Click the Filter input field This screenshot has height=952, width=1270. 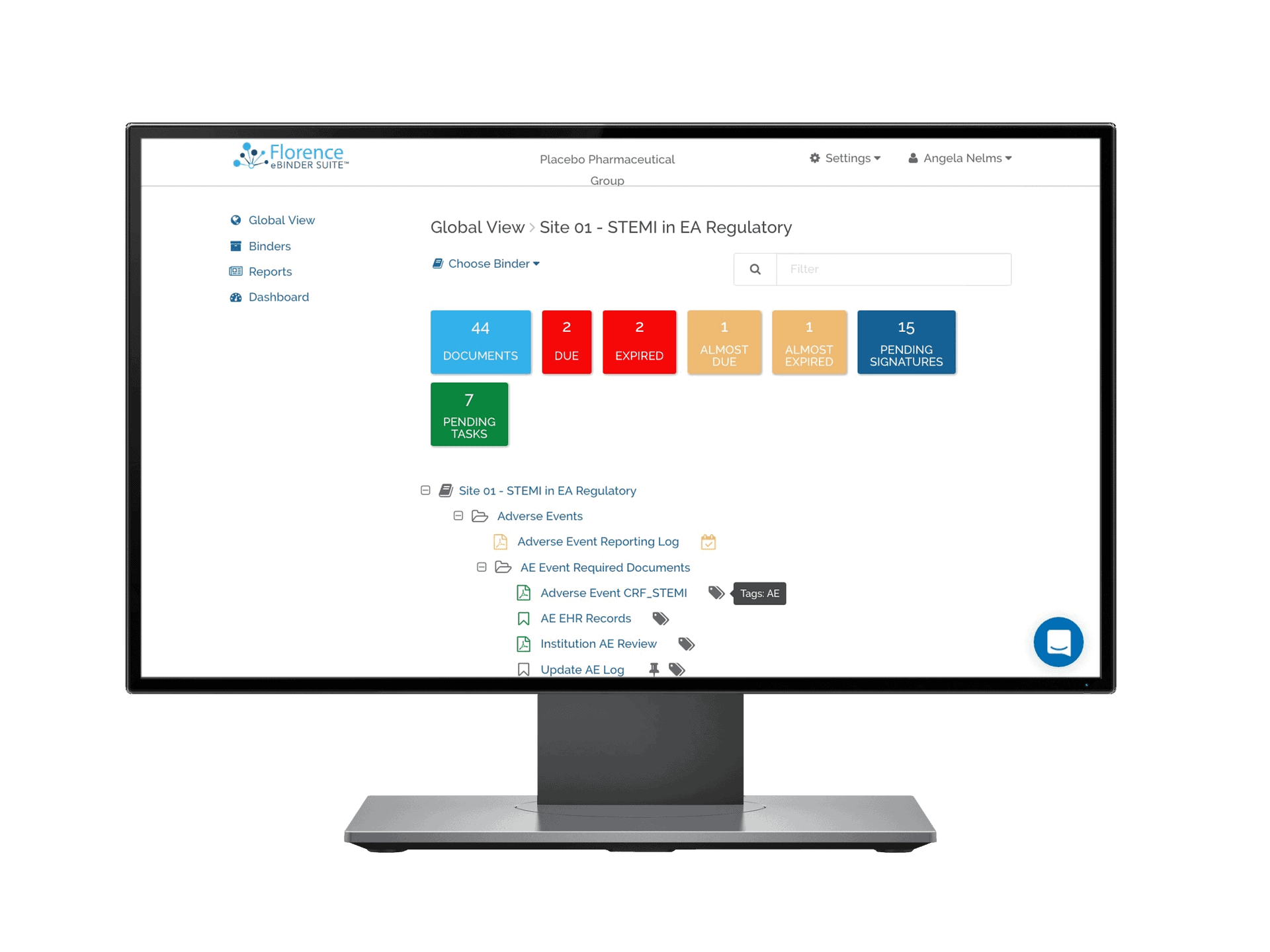(x=893, y=269)
